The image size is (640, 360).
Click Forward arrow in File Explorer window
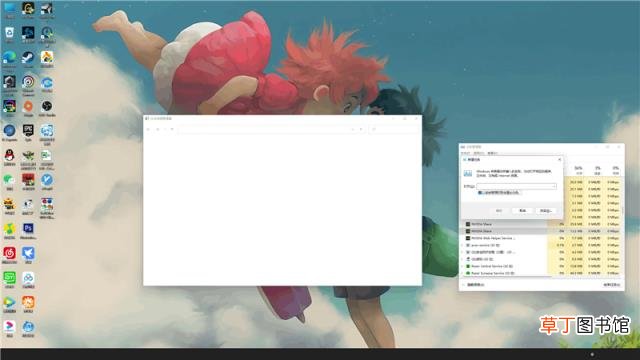coord(158,129)
